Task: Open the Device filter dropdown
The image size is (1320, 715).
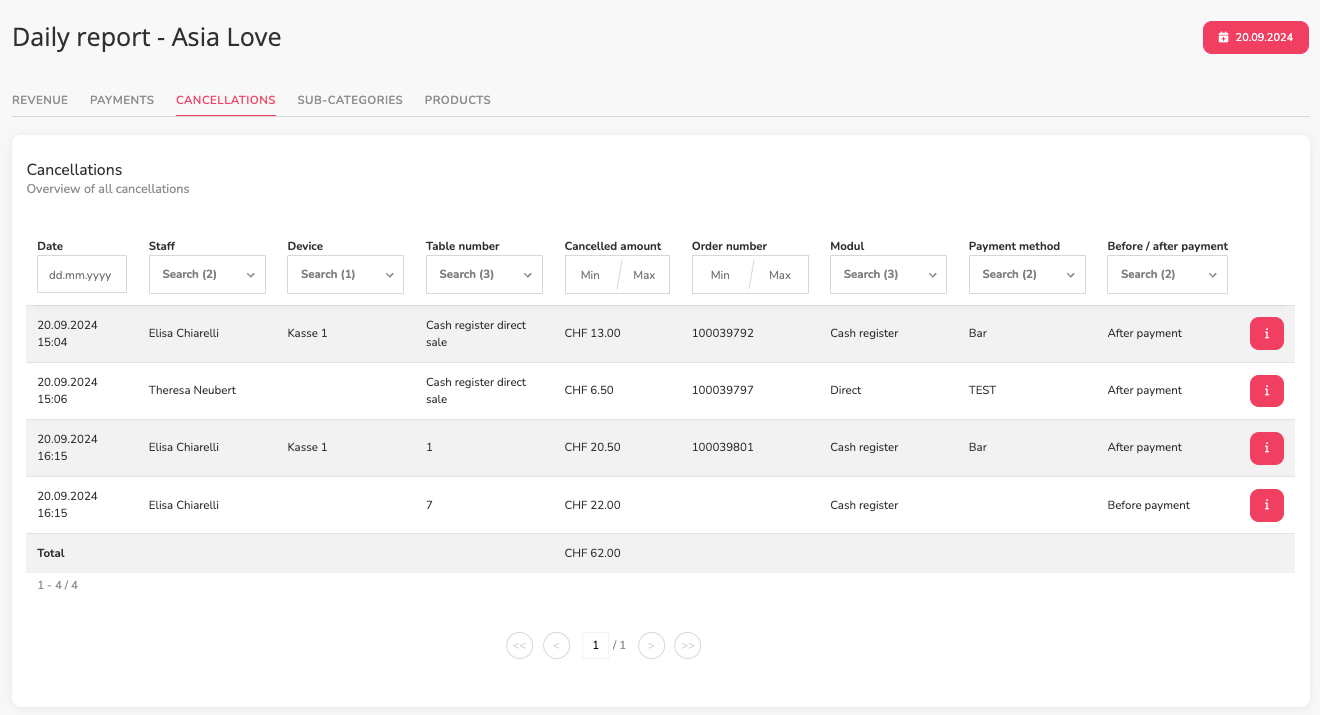Action: pos(345,274)
